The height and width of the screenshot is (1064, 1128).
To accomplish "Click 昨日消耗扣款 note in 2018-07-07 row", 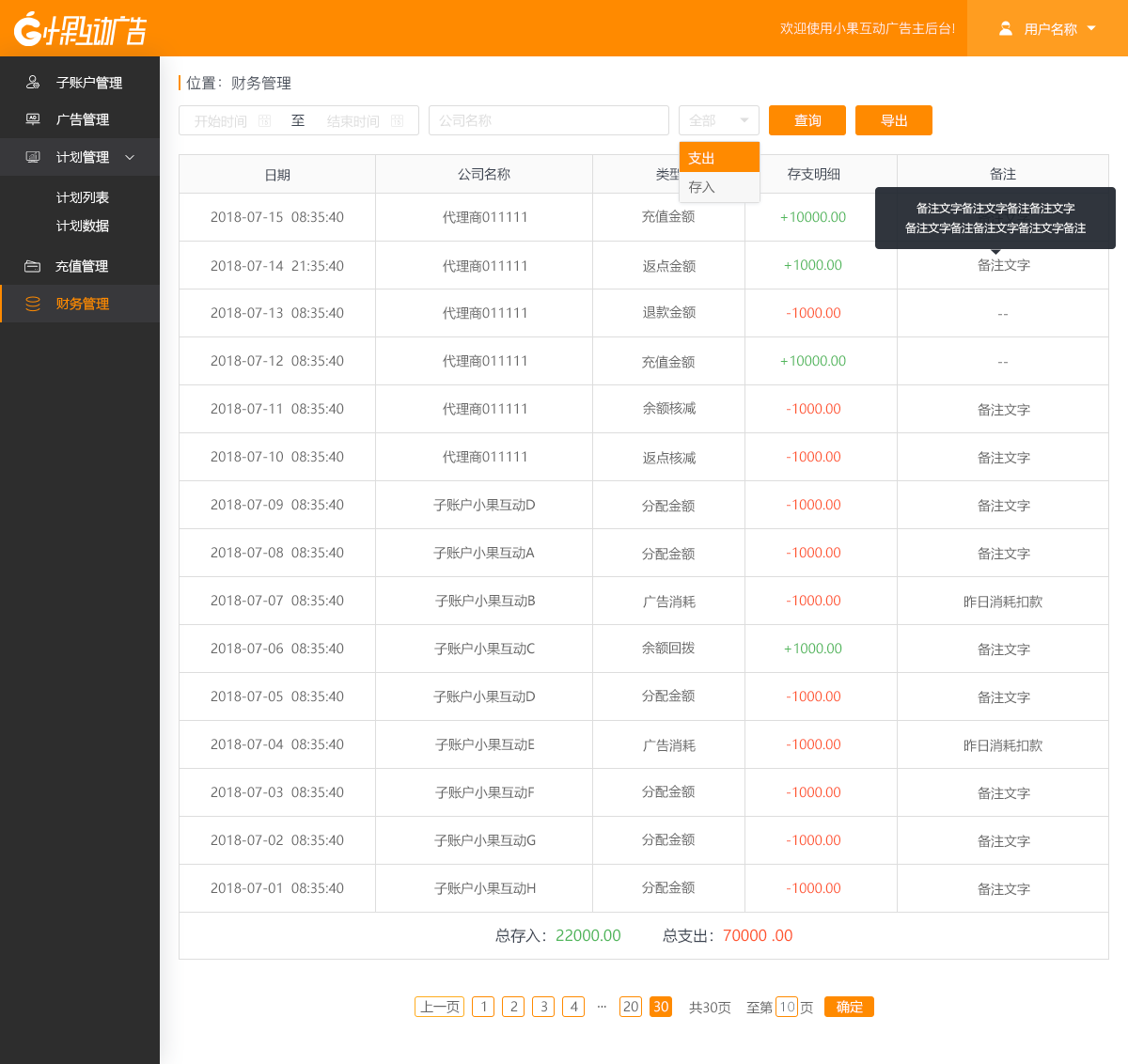I will click(1003, 602).
